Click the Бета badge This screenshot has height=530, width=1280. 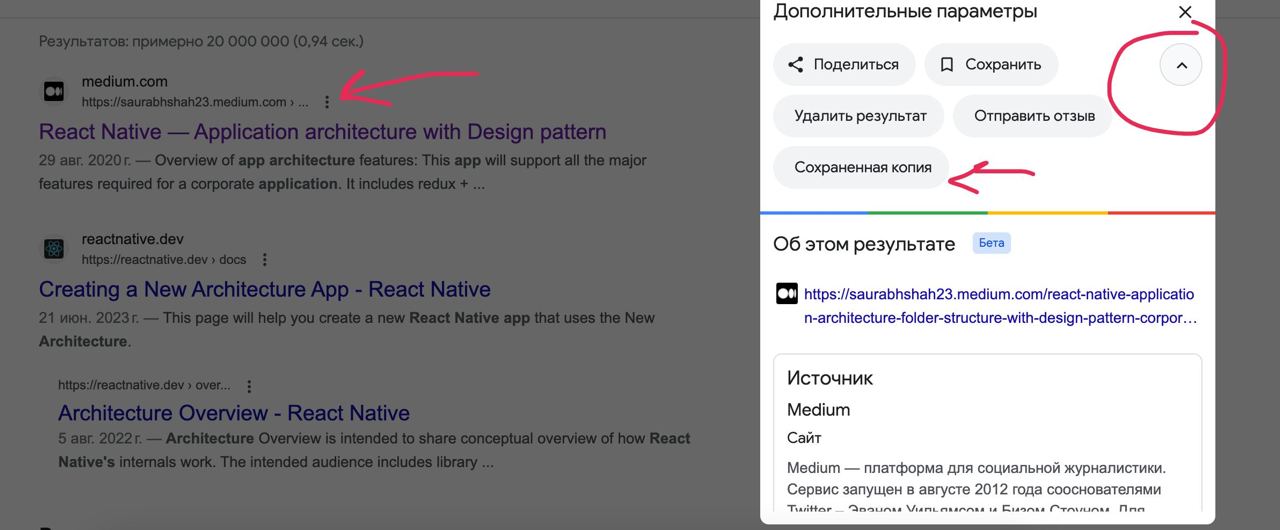click(991, 243)
